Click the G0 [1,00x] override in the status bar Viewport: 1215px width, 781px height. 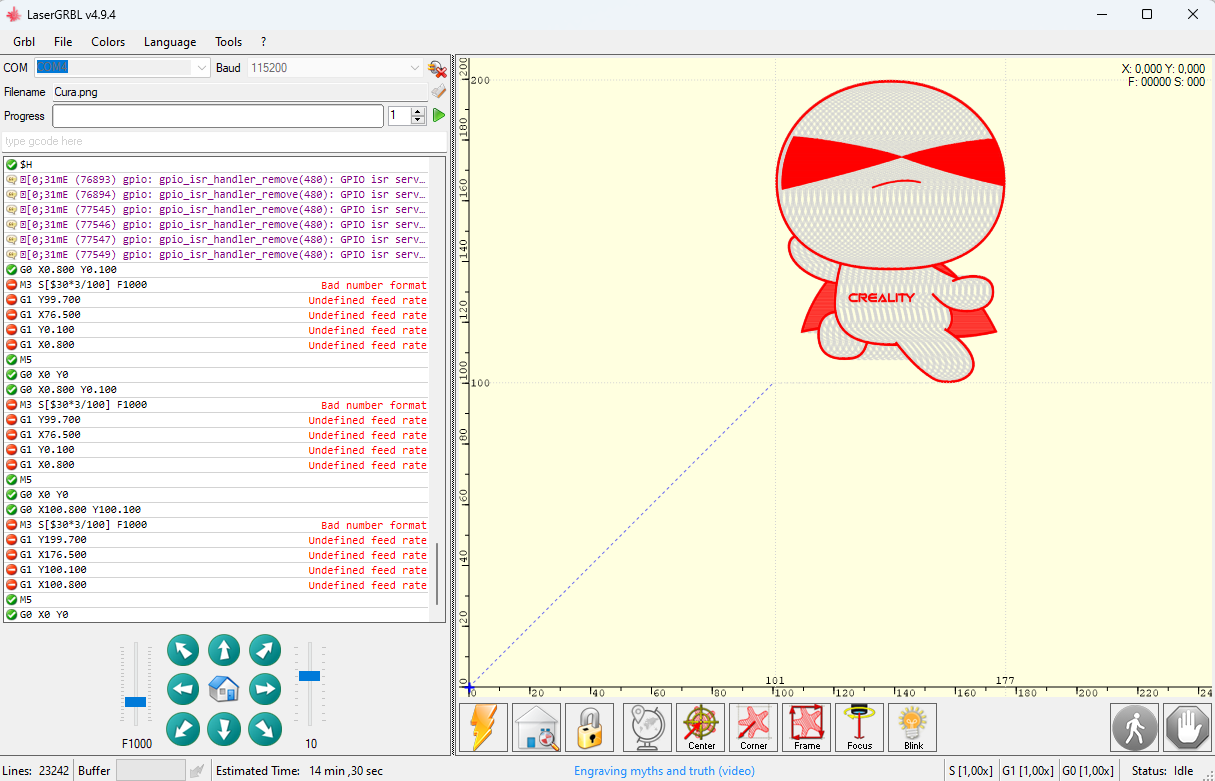pos(1088,771)
